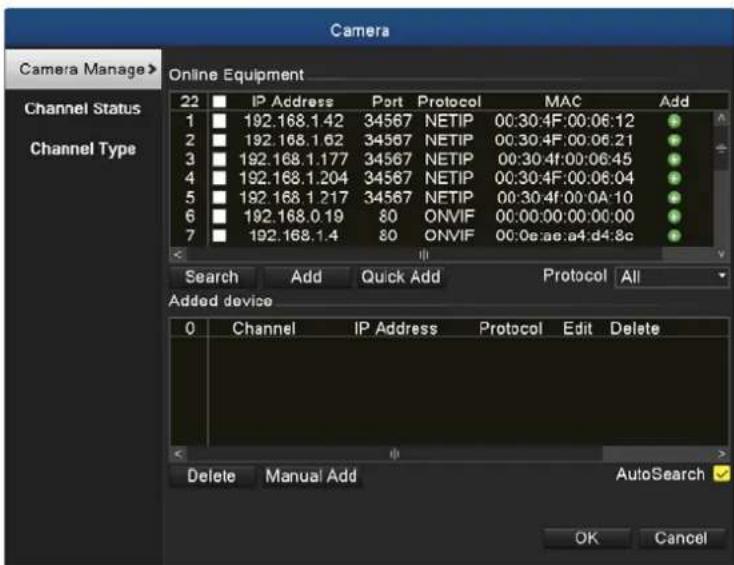Click the MAC address 00:00:00:00:00:00

565,216
